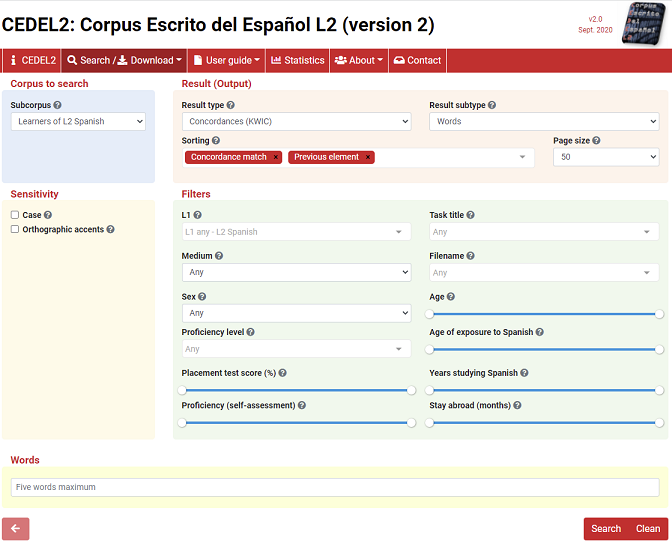The width and height of the screenshot is (672, 541).
Task: Click the help icon beside Result type
Action: 231,105
